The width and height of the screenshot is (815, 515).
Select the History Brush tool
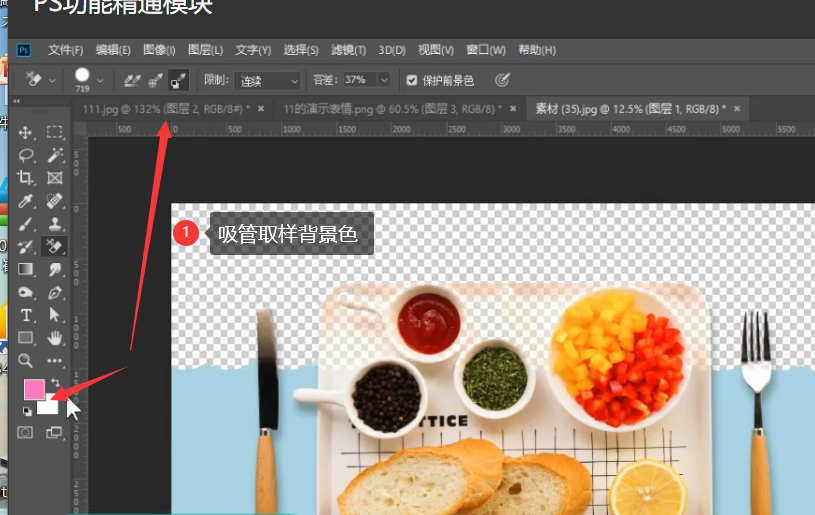[x=25, y=246]
